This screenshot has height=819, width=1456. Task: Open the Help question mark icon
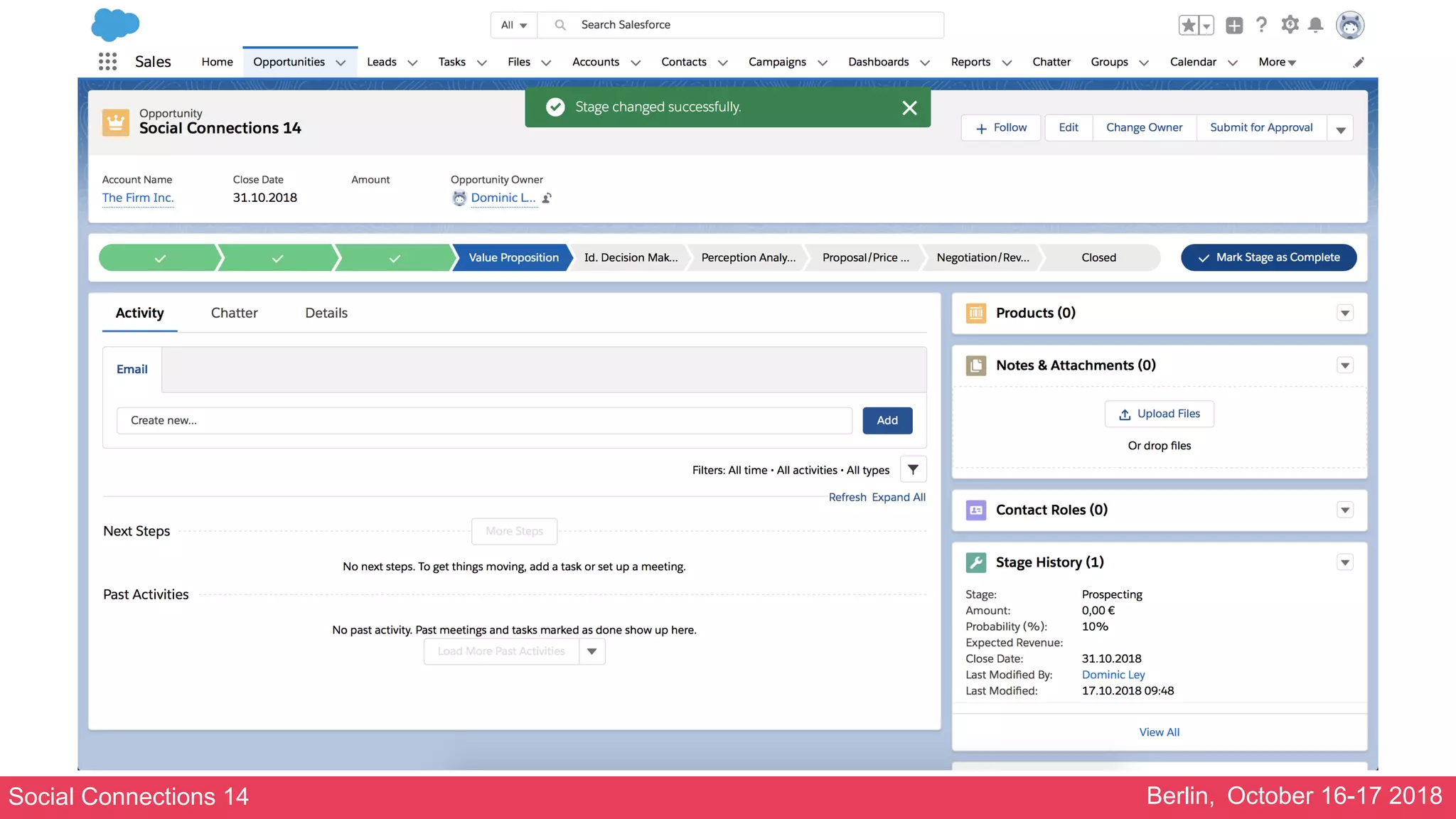click(1261, 26)
